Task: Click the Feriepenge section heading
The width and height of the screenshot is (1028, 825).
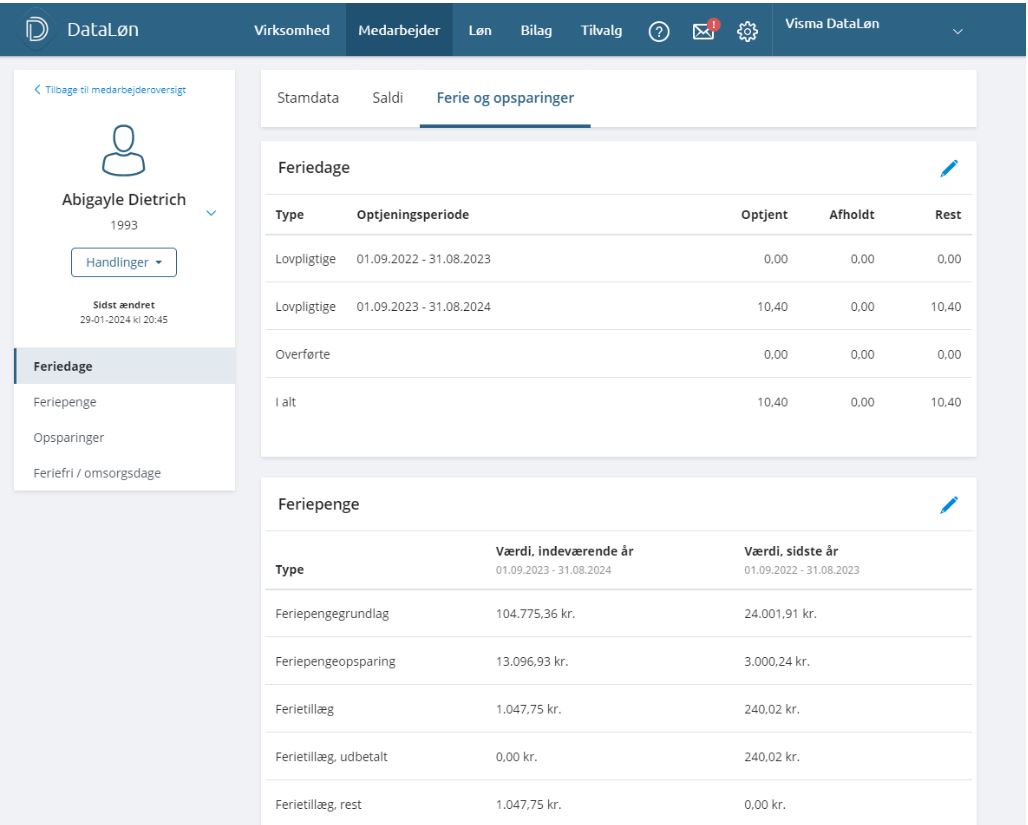Action: pyautogui.click(x=319, y=504)
